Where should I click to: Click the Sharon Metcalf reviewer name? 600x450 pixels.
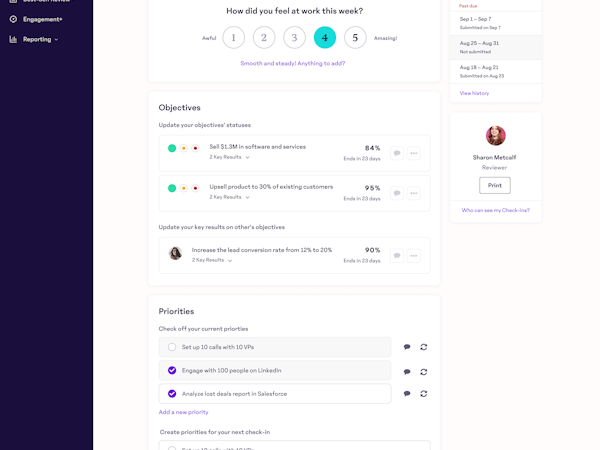(x=494, y=157)
